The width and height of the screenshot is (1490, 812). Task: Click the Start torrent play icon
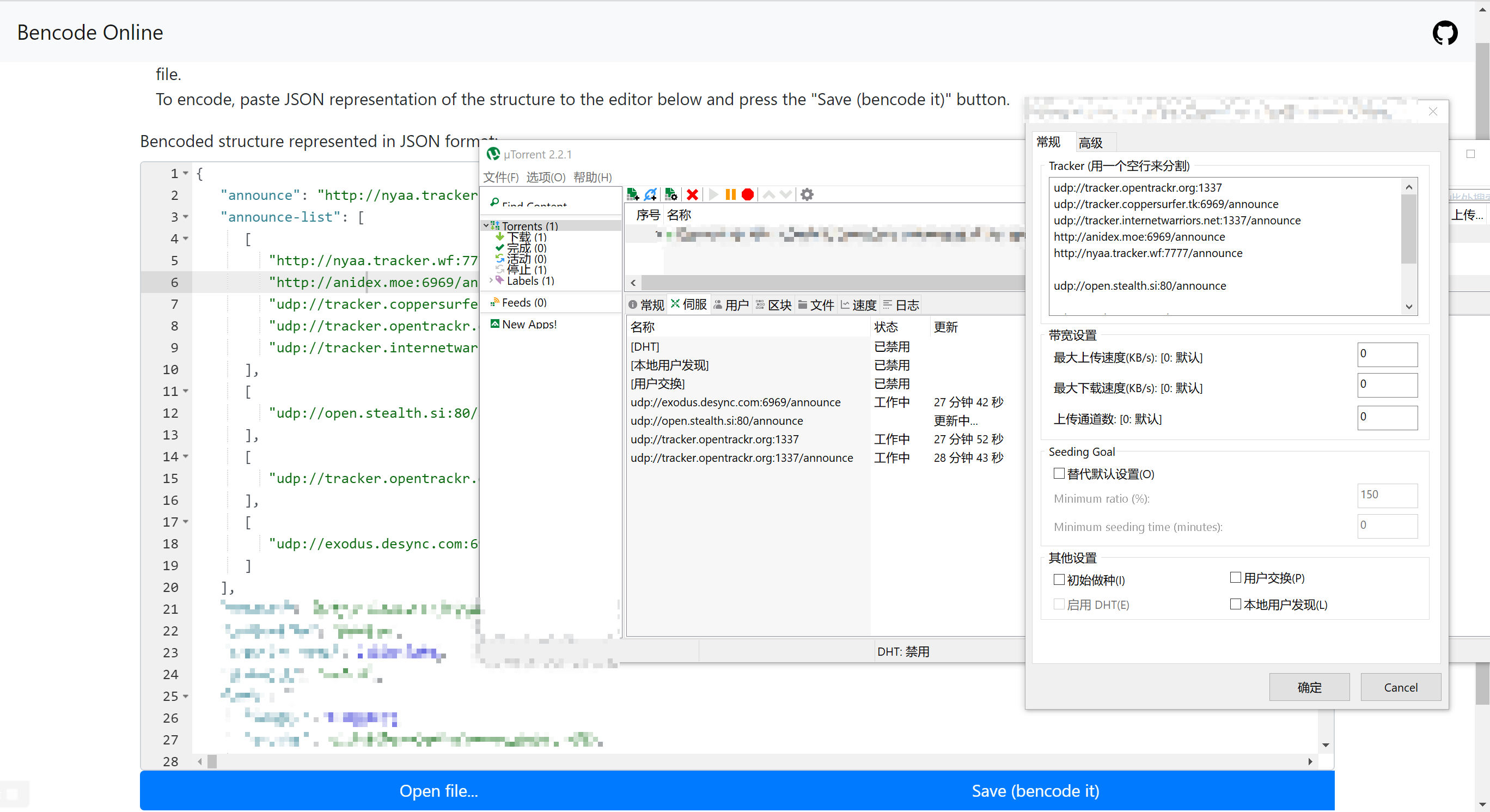pos(714,194)
